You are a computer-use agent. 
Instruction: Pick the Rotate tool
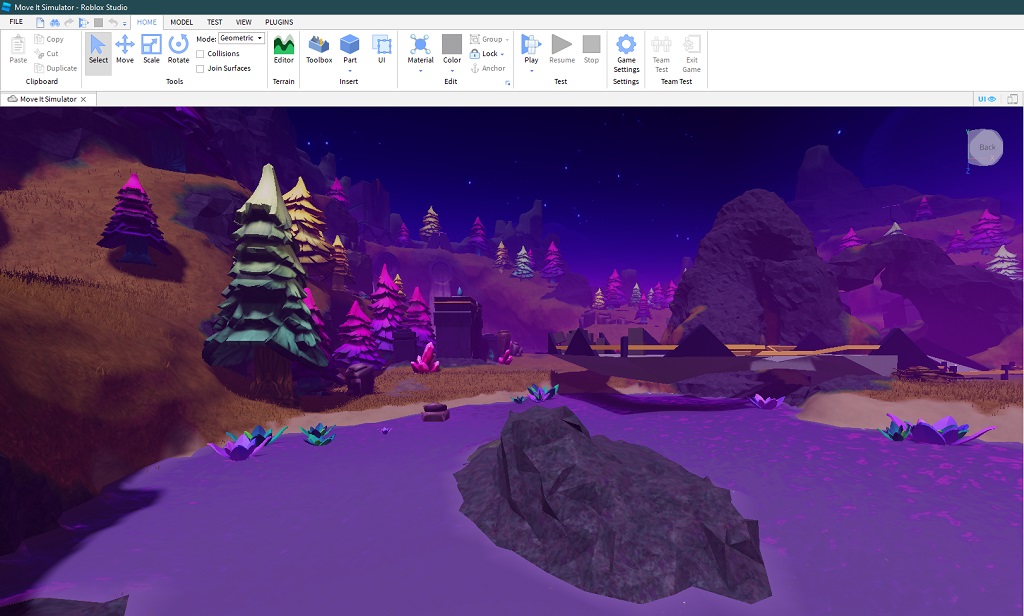coord(178,50)
